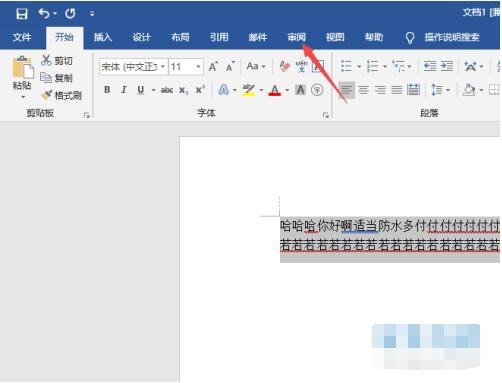Screen dimensions: 502x383
Task: Open the highlight color dropdown arrow
Action: click(261, 90)
